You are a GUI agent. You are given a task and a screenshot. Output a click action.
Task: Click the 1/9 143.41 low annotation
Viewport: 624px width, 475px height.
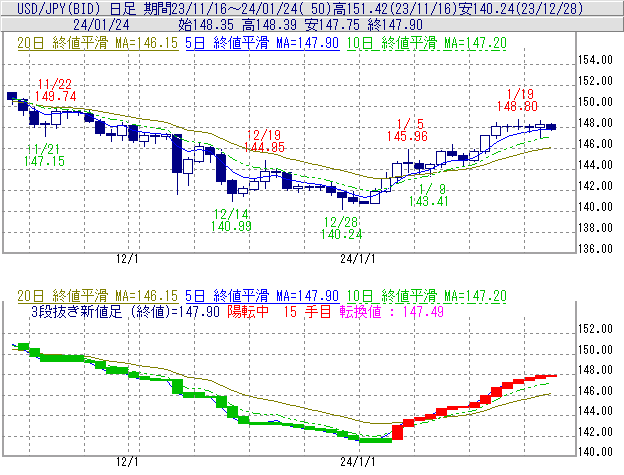[429, 195]
